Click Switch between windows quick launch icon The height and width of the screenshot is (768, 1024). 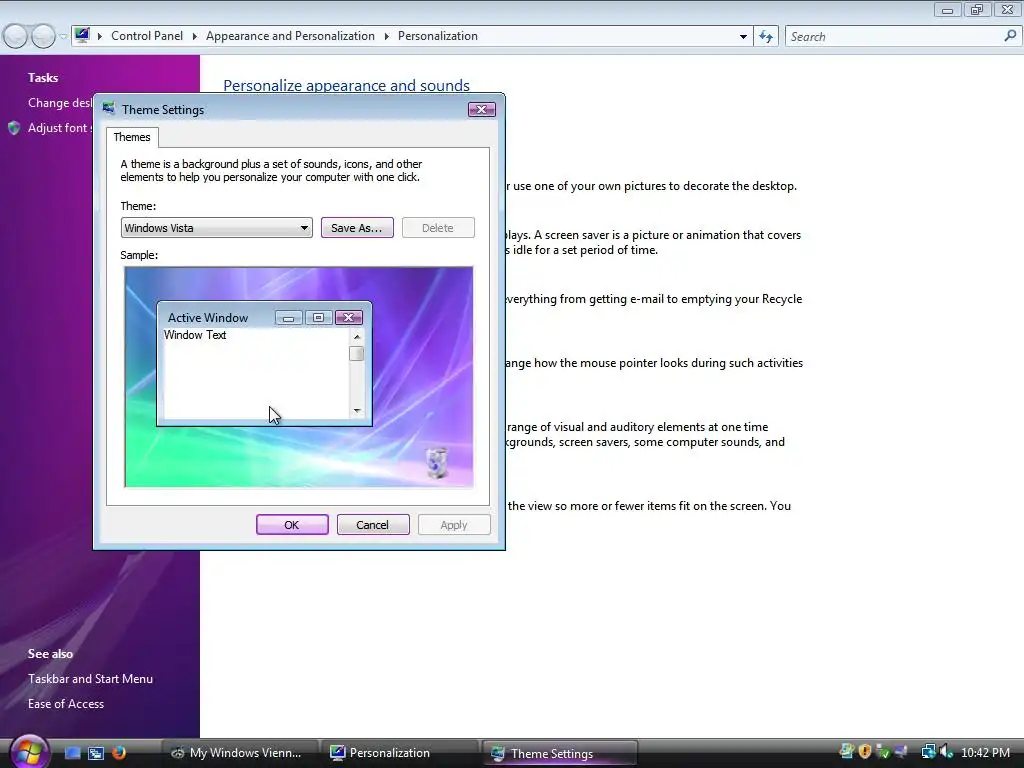click(x=96, y=753)
